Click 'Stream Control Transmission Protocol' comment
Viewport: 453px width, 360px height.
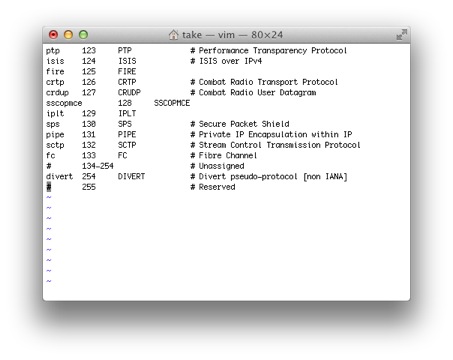(x=280, y=145)
